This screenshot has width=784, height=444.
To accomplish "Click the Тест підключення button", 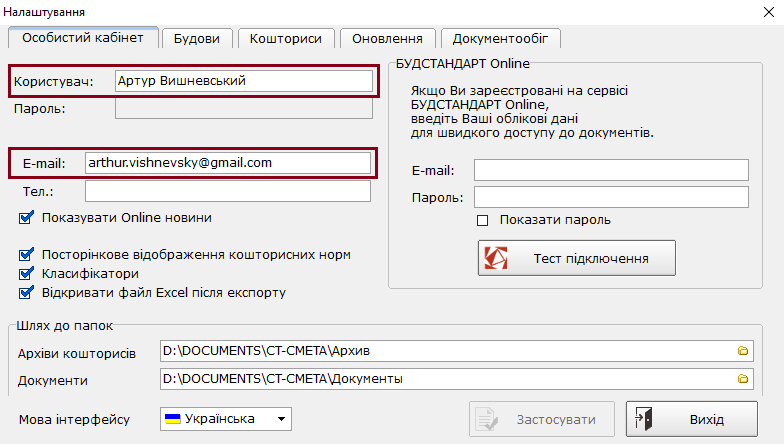I will click(x=576, y=258).
